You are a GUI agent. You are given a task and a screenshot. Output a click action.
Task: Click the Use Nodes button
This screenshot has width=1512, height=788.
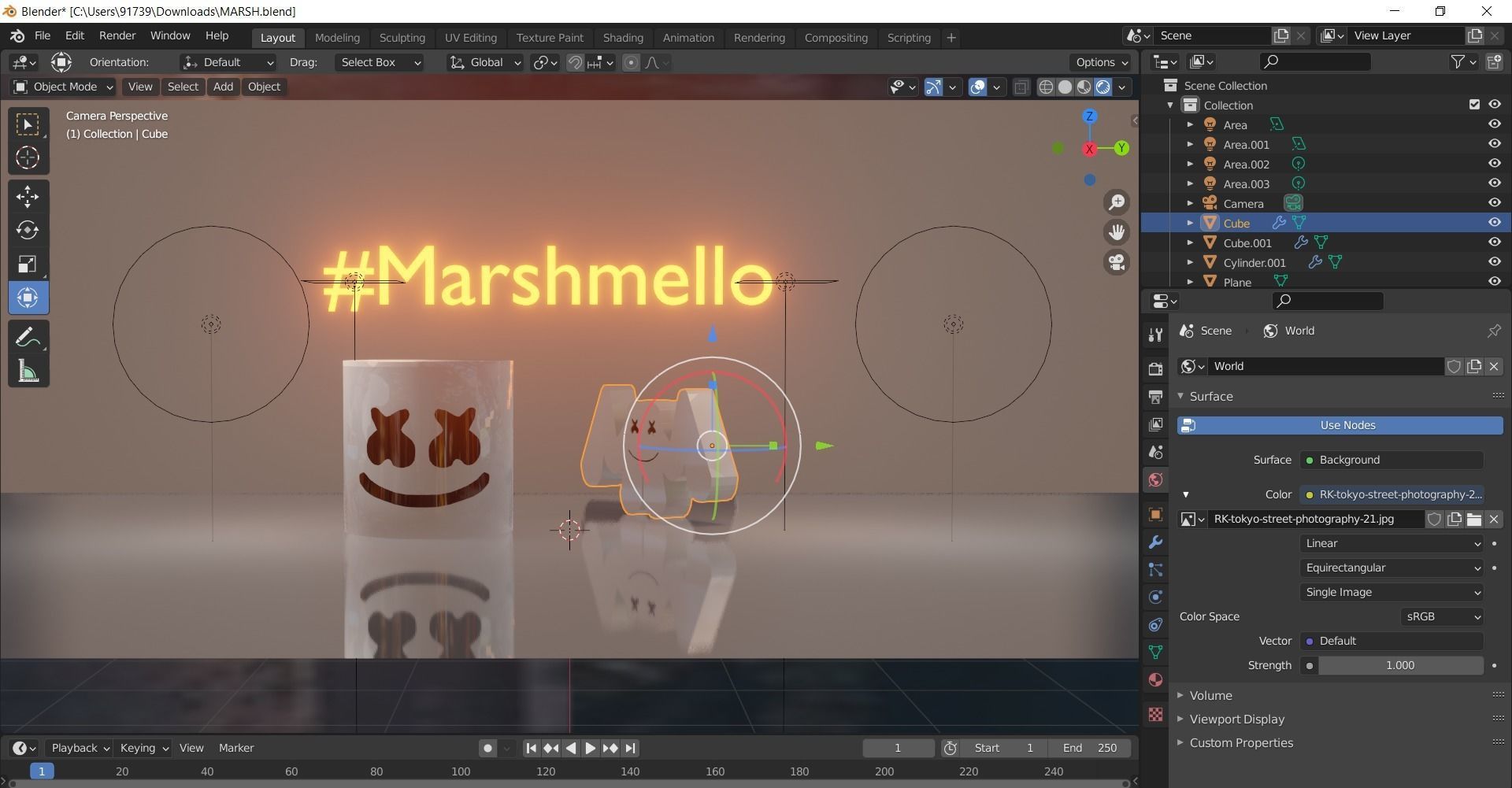click(1340, 425)
